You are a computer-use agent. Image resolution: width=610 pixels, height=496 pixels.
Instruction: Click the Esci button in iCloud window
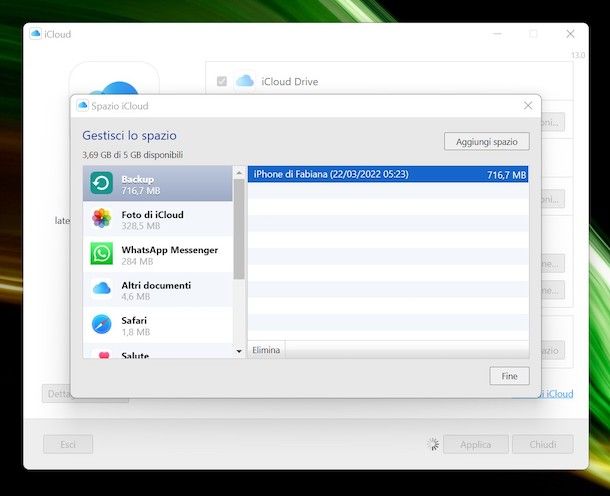tap(68, 444)
